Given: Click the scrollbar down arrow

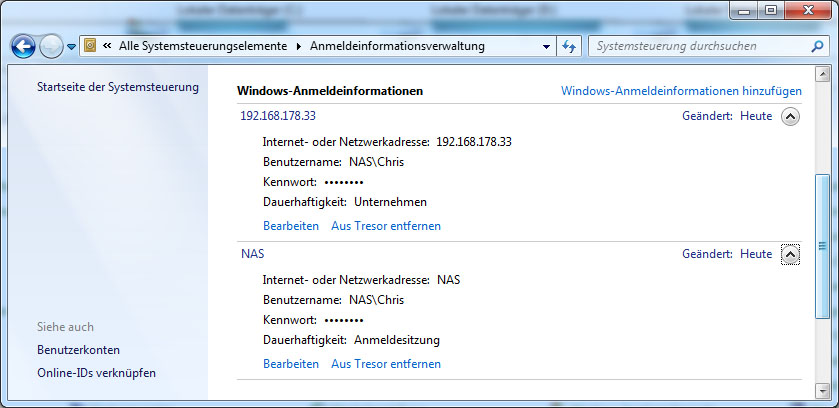Looking at the screenshot, I should tap(822, 391).
